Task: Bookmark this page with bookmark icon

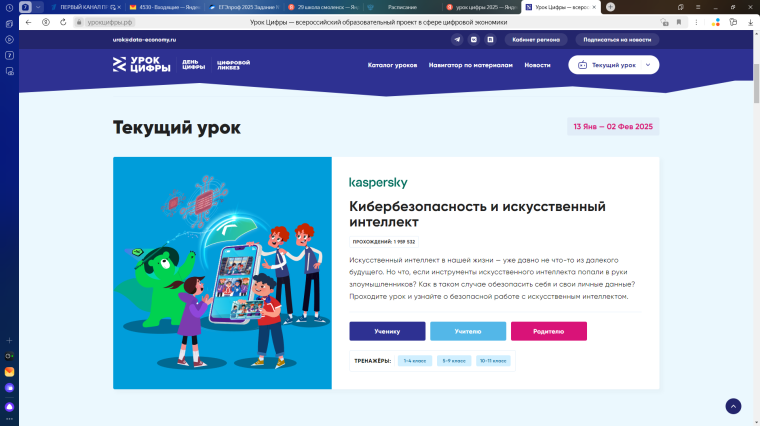Action: 679,22
